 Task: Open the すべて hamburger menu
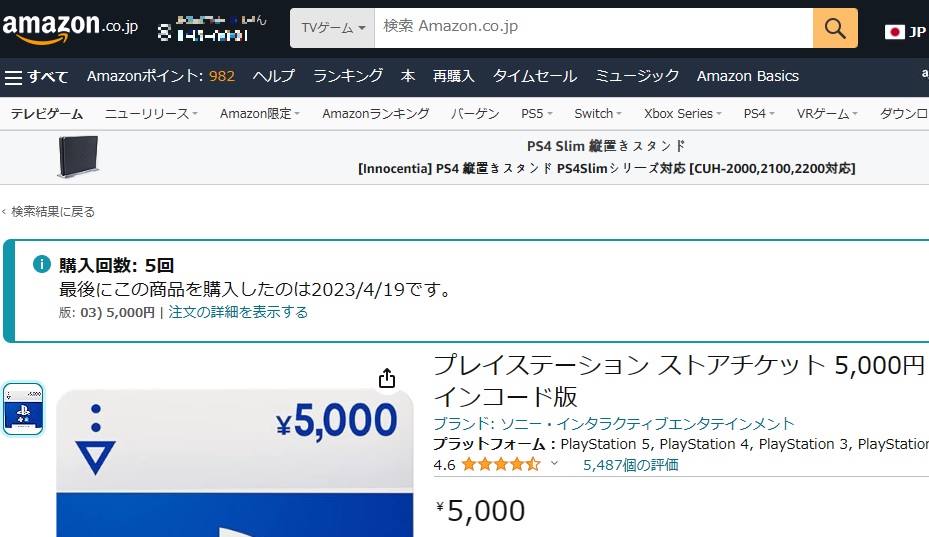pyautogui.click(x=37, y=76)
